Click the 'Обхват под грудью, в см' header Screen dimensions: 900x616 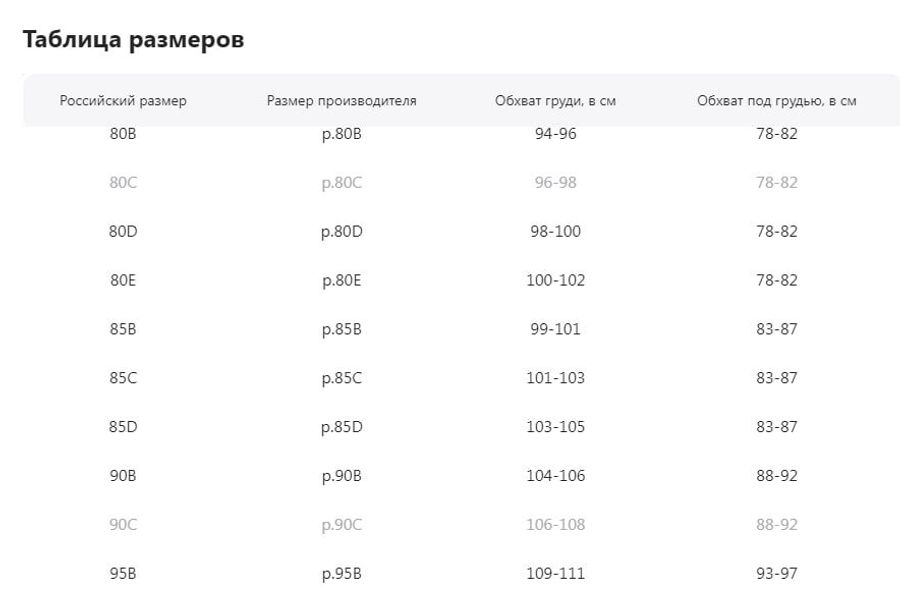click(x=776, y=101)
